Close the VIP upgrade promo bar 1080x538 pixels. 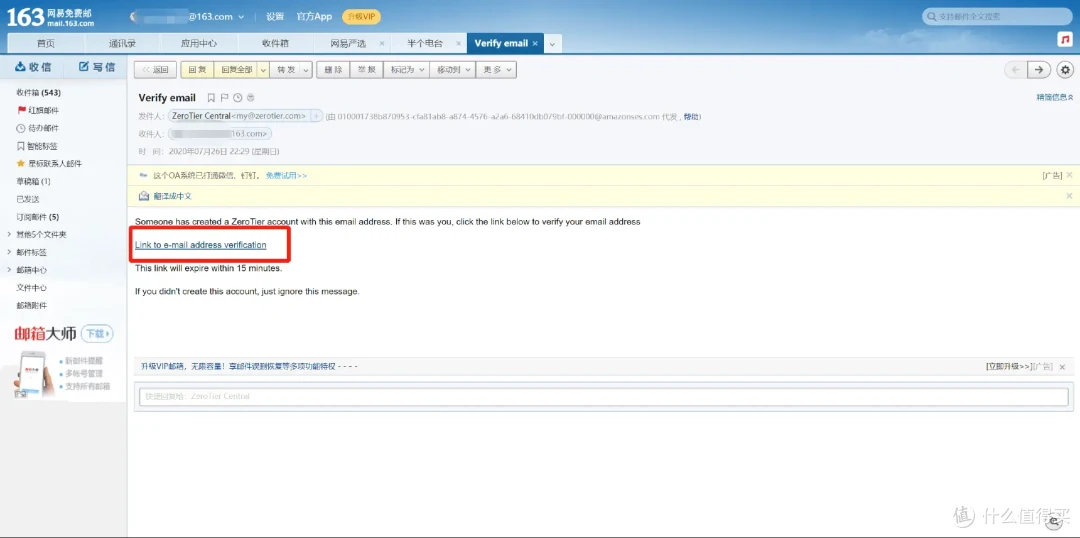[x=1062, y=367]
